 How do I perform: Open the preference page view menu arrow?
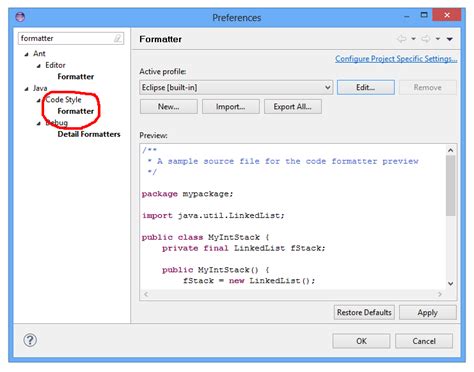[450, 39]
